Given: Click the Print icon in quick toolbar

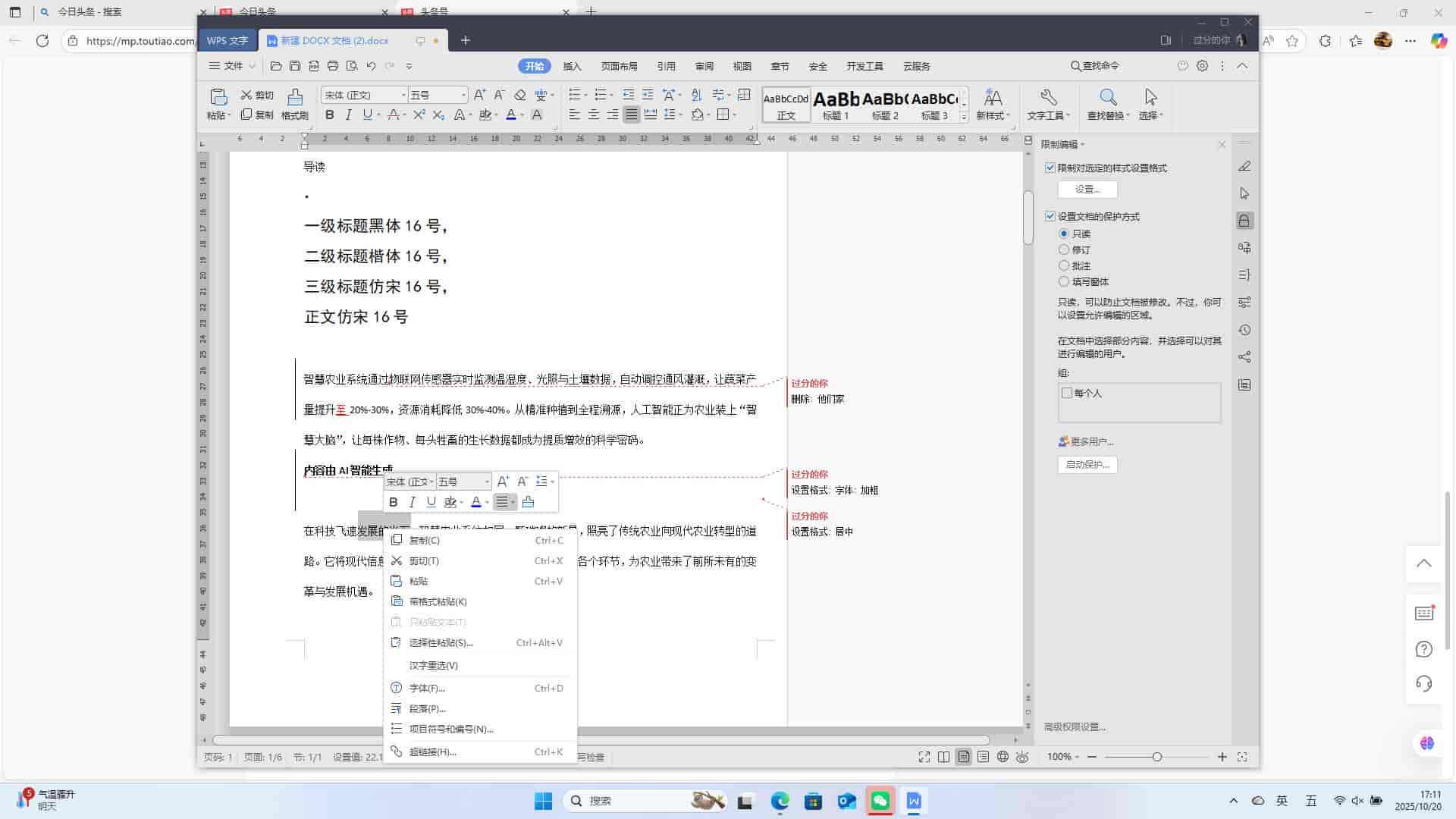Looking at the screenshot, I should (333, 66).
